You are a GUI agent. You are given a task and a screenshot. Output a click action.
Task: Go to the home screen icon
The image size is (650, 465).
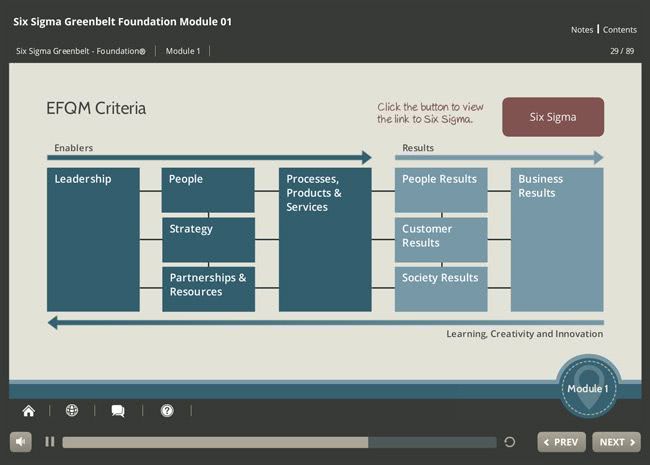pyautogui.click(x=29, y=411)
